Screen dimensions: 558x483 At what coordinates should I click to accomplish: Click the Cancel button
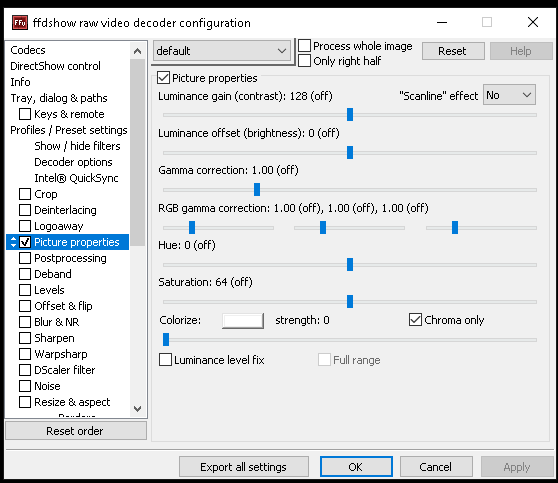[x=436, y=467]
